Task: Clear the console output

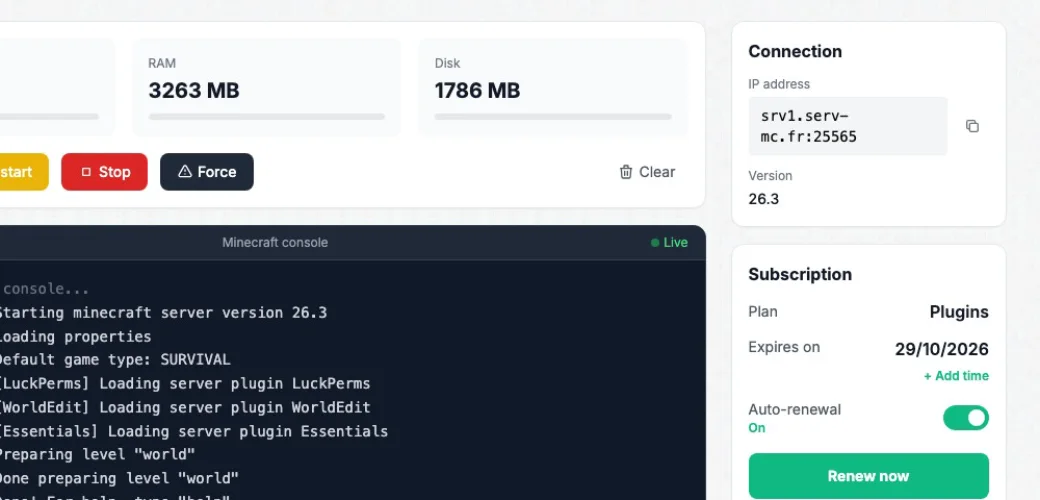Action: click(647, 172)
